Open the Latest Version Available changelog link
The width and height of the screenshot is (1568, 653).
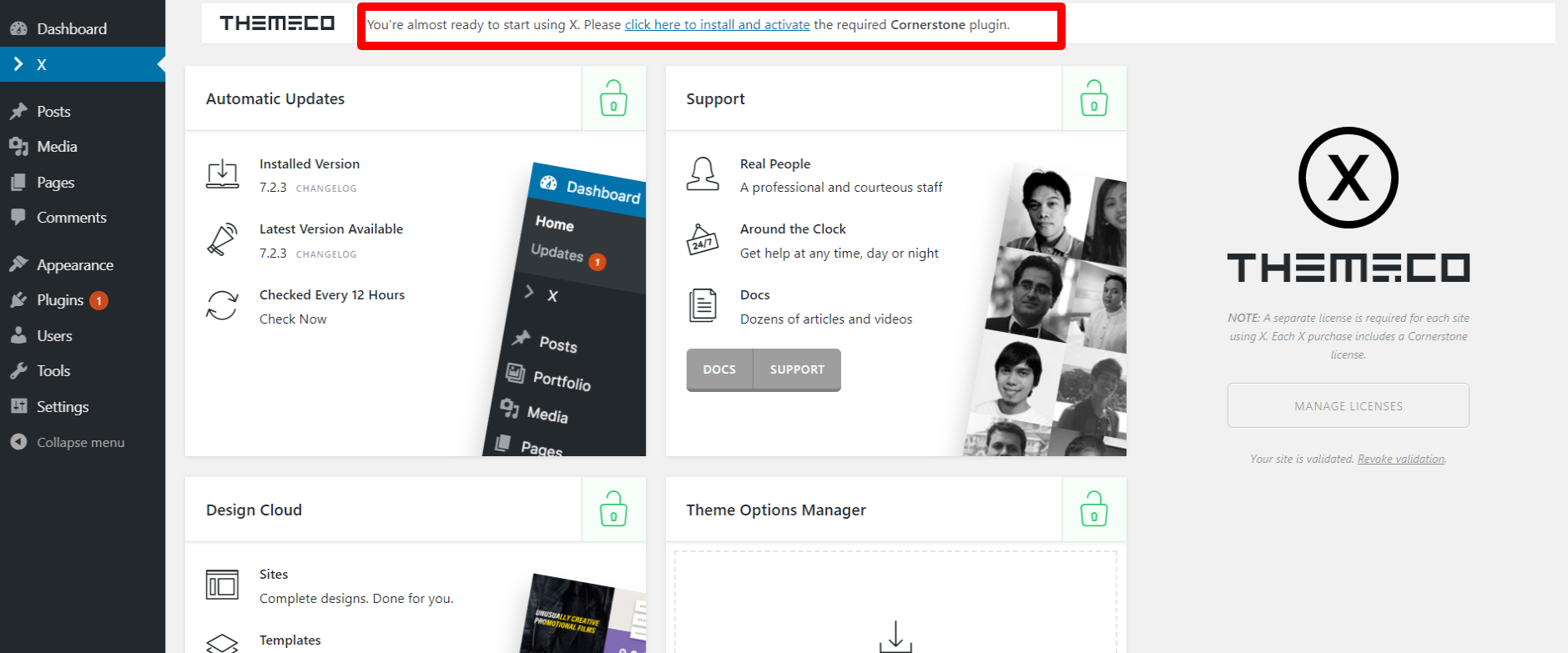pos(326,254)
